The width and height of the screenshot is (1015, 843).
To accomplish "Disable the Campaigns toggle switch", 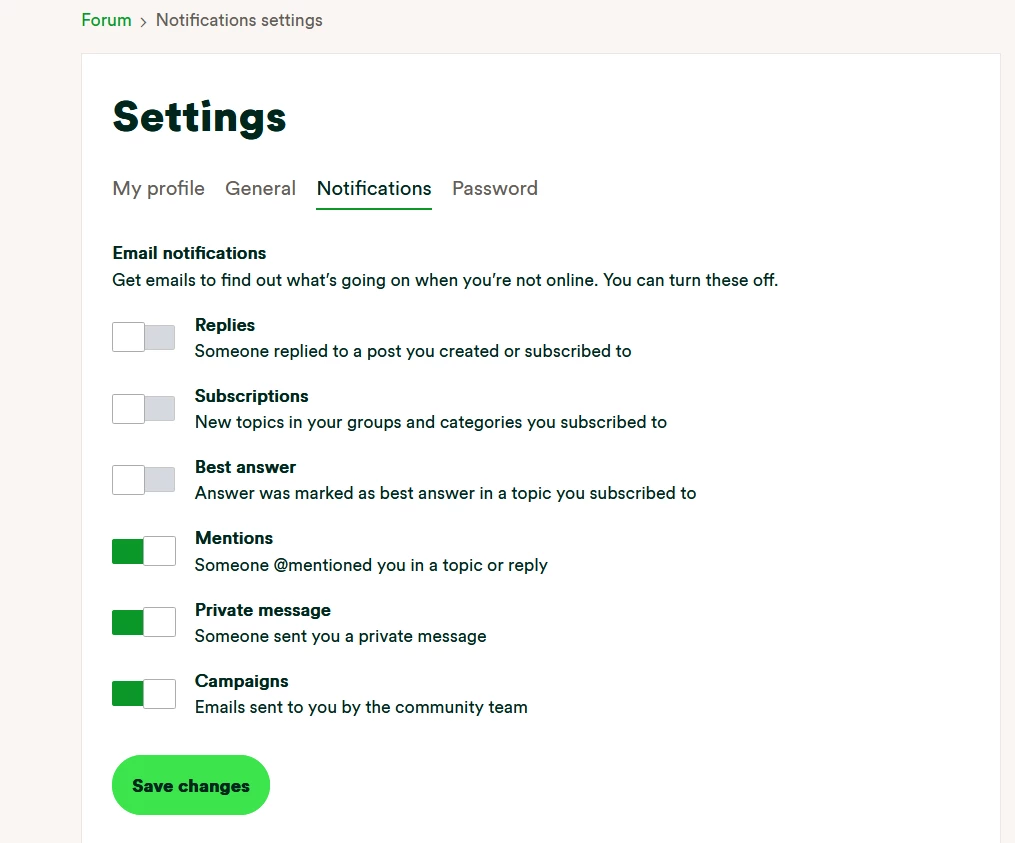I will pos(143,693).
